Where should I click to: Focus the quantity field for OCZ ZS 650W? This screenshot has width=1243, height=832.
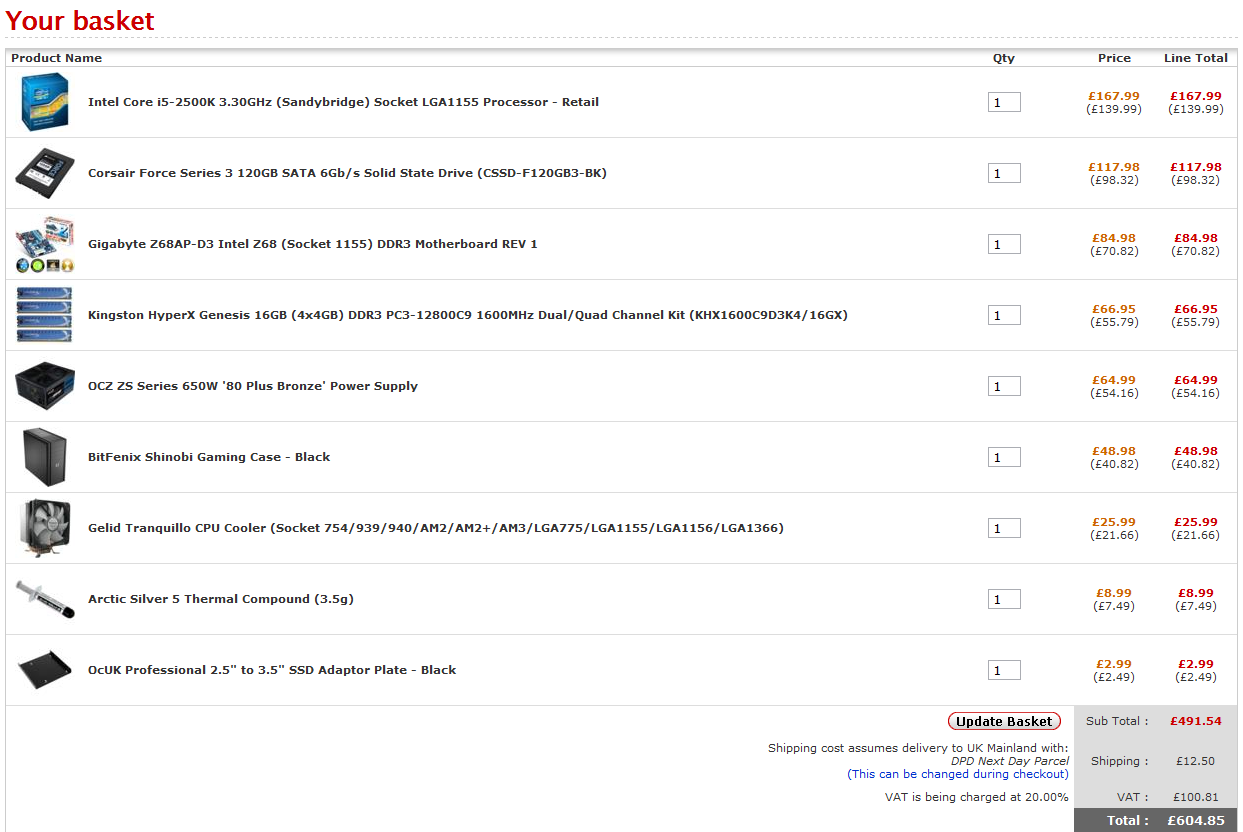1004,386
